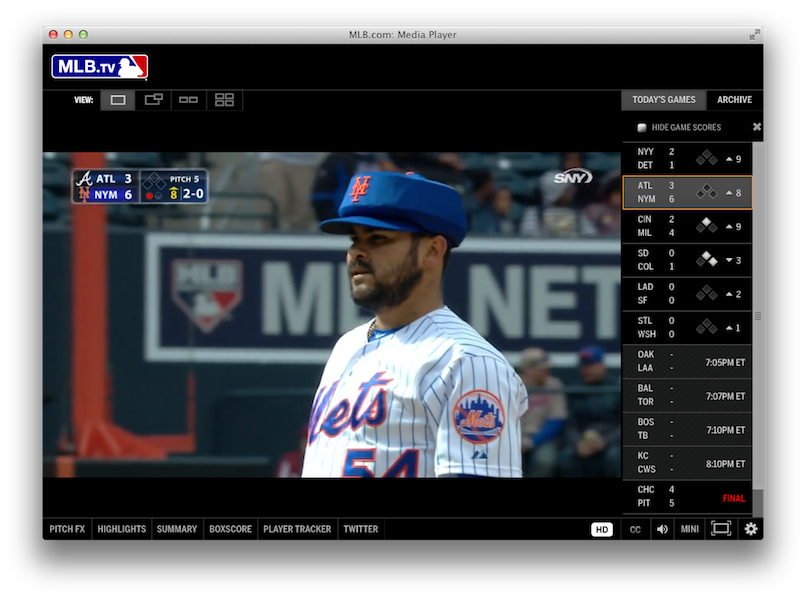Open settings gear menu
Viewport: 806px width, 599px height.
pyautogui.click(x=751, y=529)
